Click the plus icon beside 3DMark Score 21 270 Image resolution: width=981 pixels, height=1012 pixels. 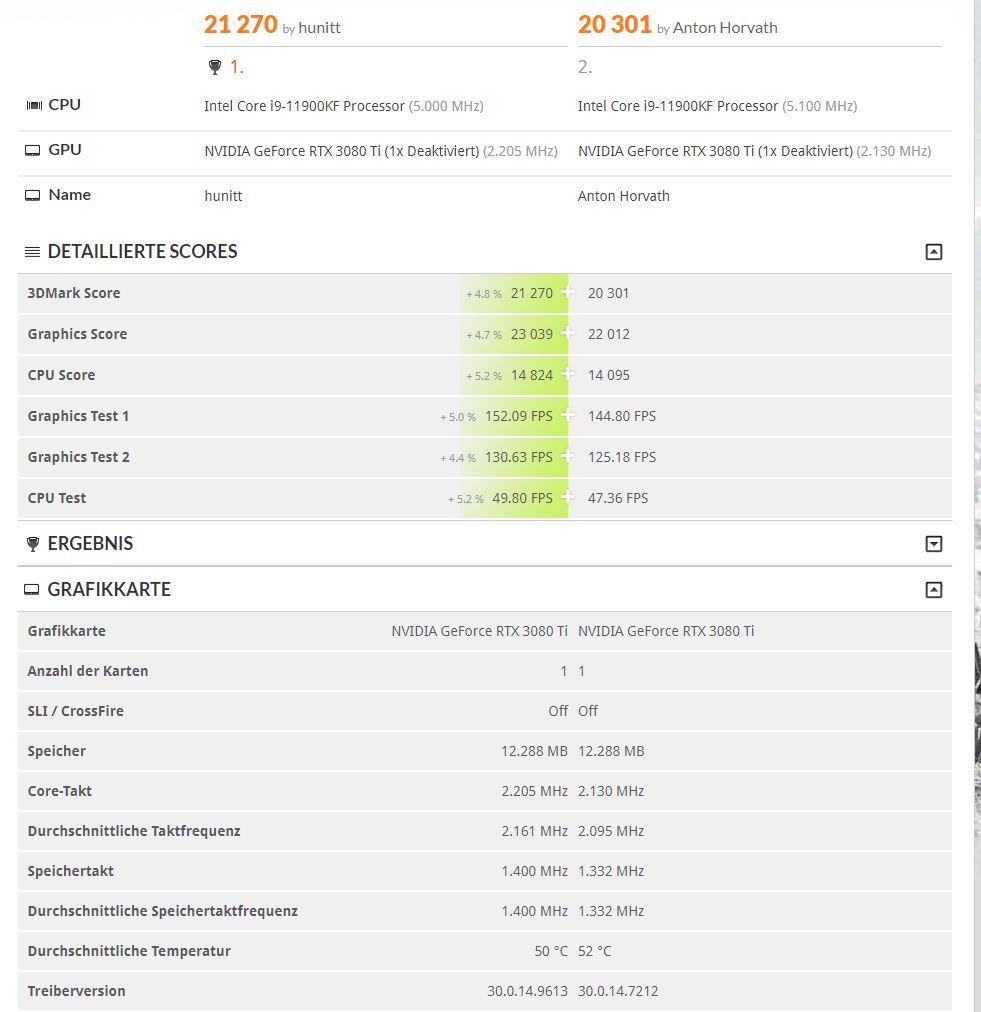click(567, 292)
